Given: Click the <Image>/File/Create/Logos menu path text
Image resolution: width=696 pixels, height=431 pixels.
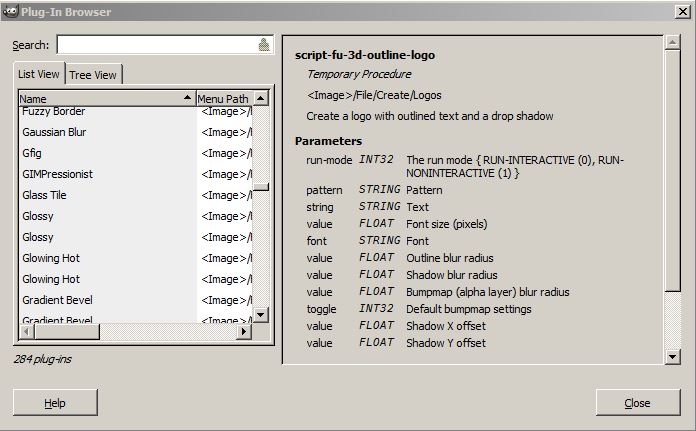Looking at the screenshot, I should (x=374, y=95).
